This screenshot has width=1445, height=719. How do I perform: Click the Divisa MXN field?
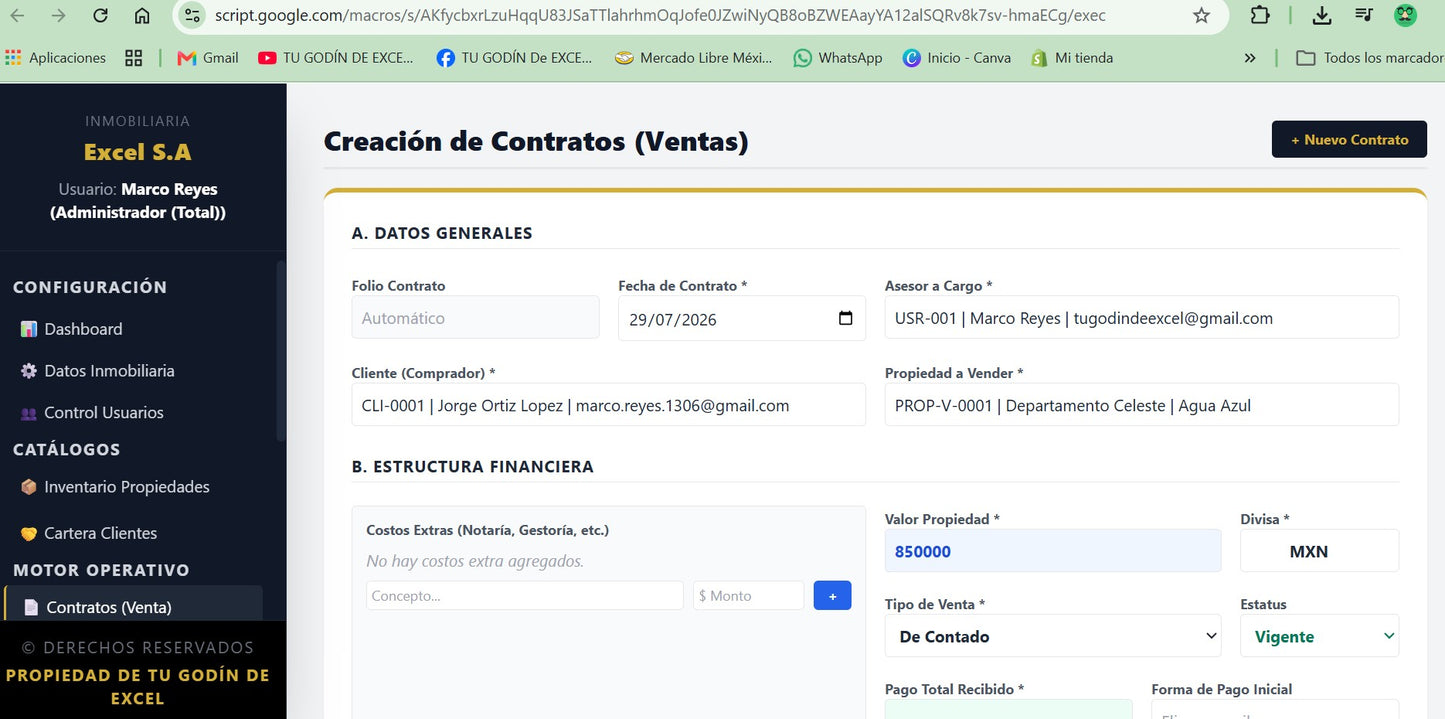click(1319, 551)
